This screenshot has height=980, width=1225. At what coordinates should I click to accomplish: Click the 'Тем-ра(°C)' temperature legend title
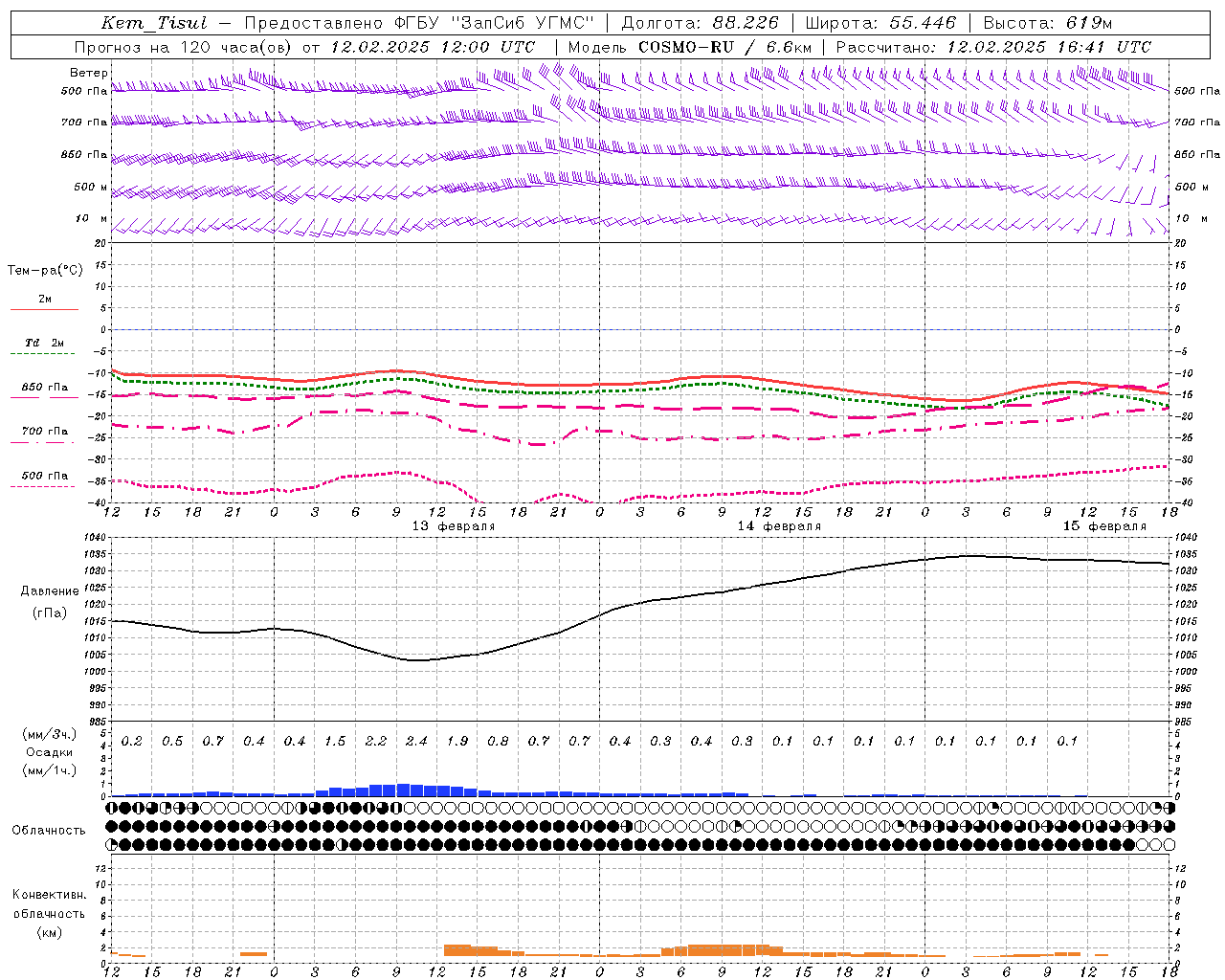tap(45, 271)
